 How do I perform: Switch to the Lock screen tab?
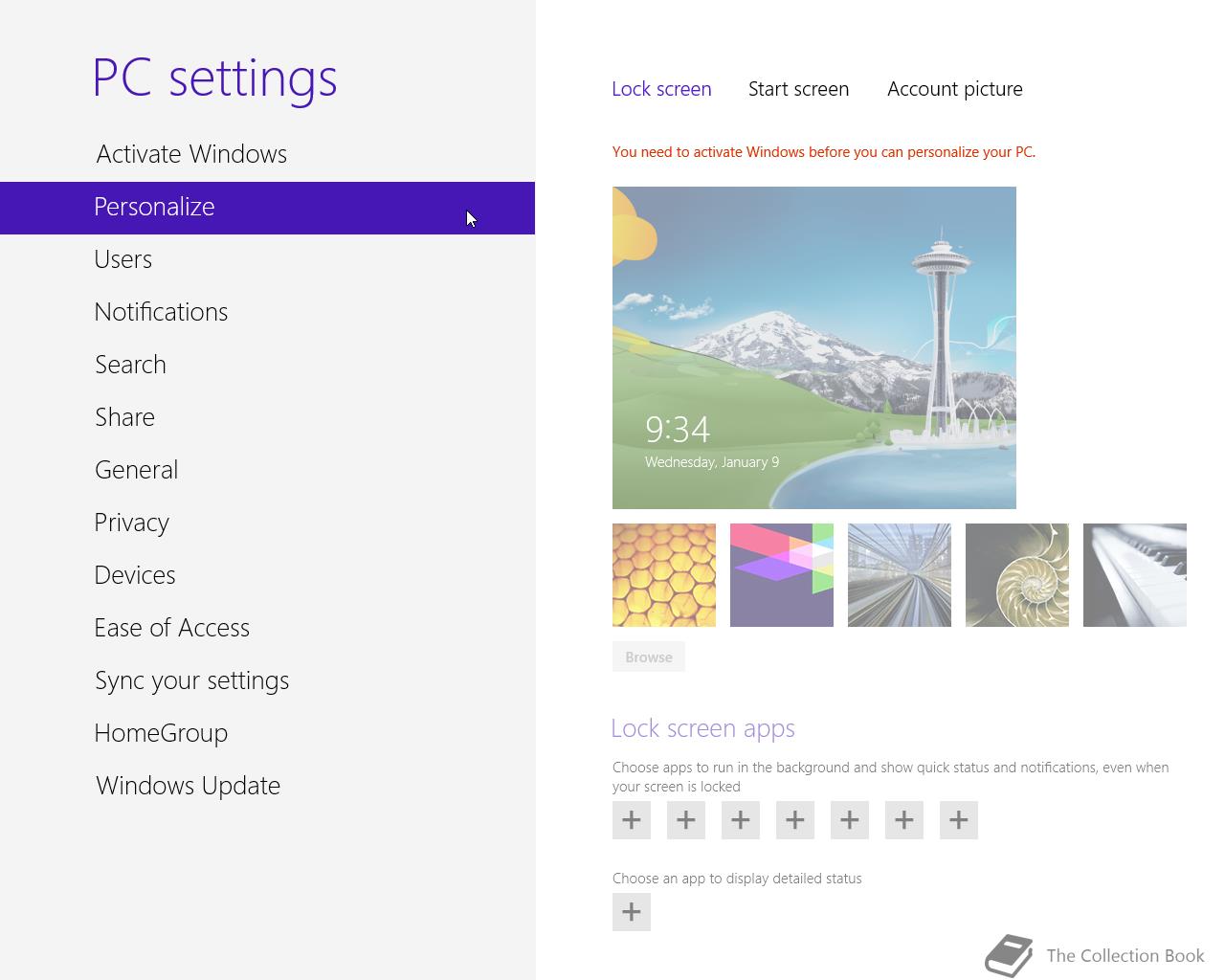point(661,89)
